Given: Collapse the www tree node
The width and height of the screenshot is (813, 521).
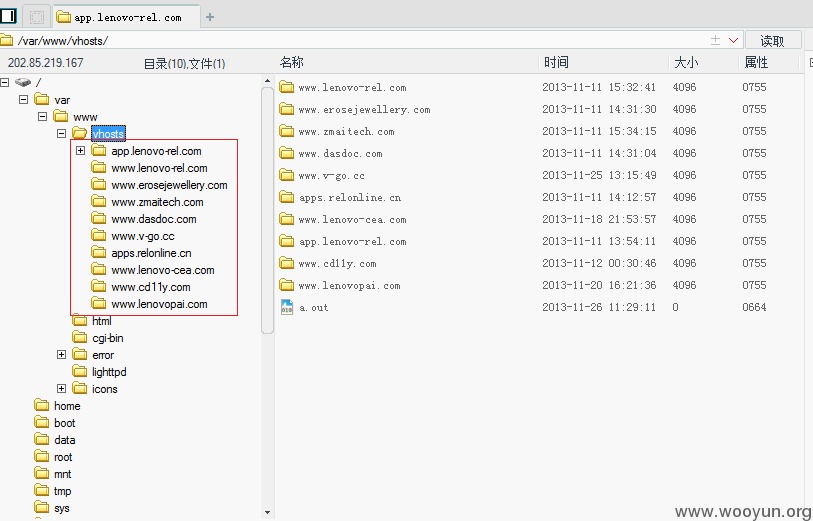Looking at the screenshot, I should (43, 116).
